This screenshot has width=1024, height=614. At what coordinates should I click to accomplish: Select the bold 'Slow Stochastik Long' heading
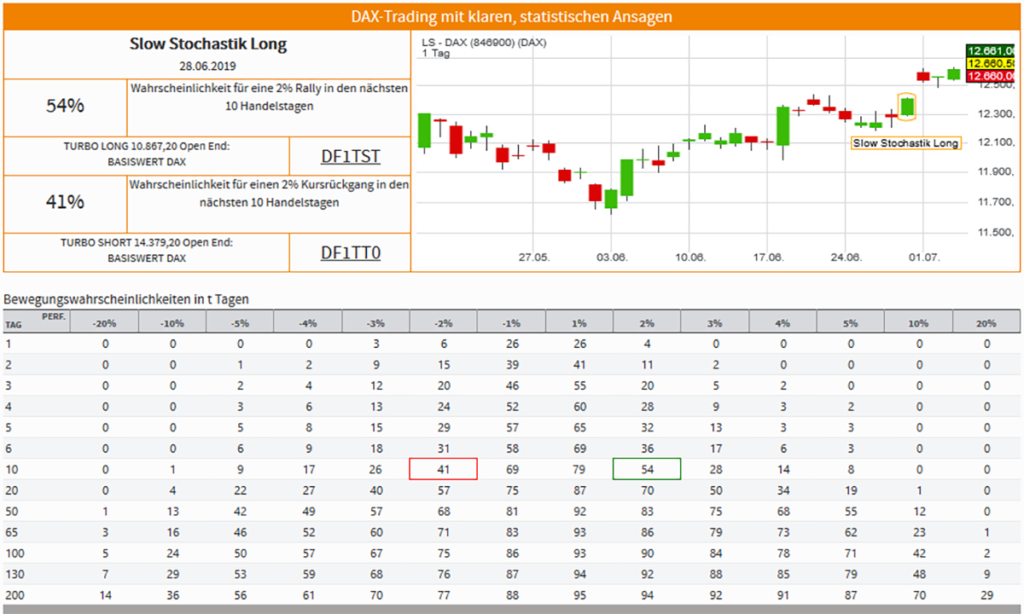pos(208,44)
